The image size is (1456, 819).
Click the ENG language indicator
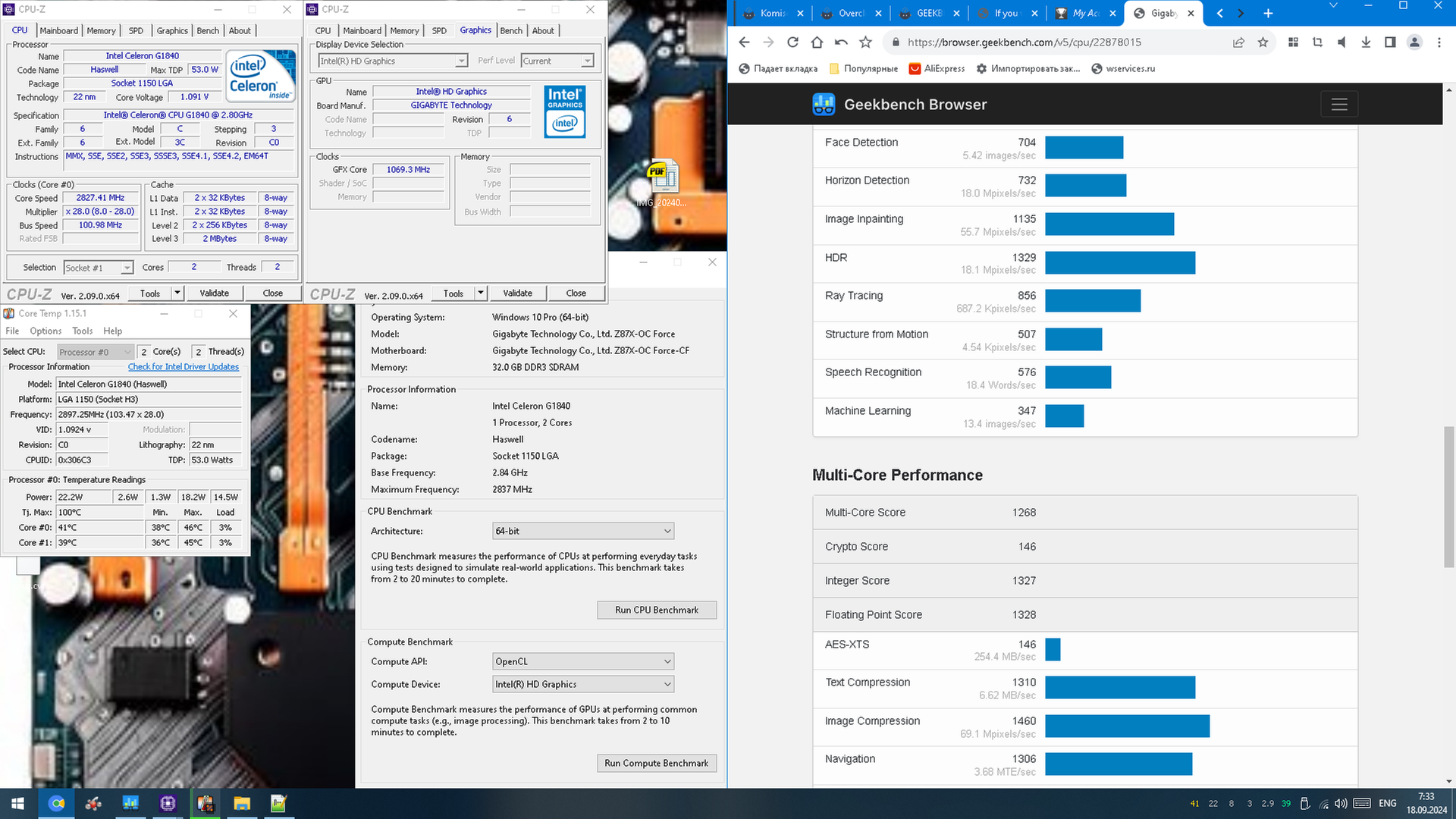pos(1388,804)
